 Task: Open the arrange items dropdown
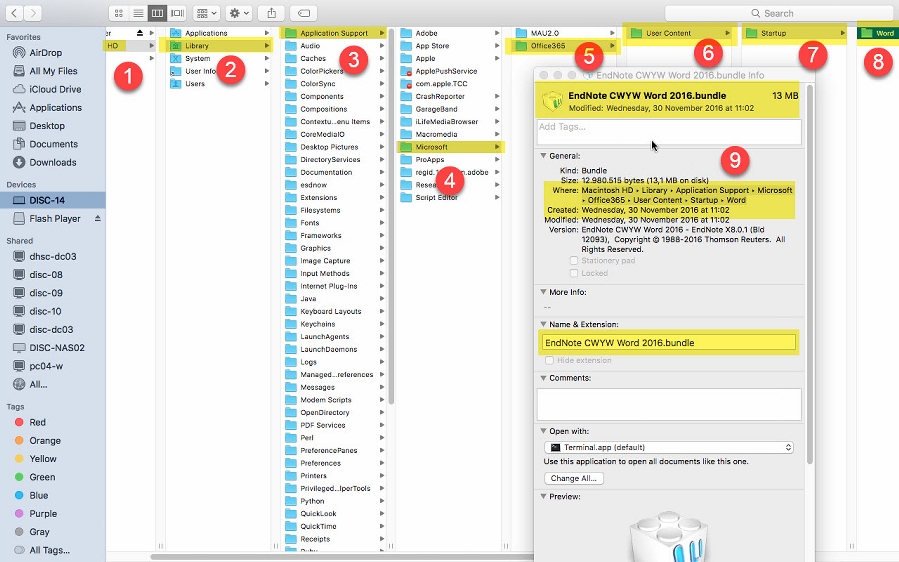click(206, 13)
